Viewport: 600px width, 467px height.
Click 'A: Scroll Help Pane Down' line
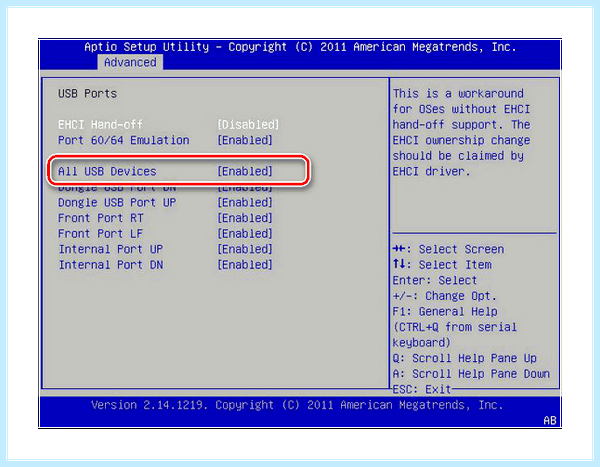471,374
